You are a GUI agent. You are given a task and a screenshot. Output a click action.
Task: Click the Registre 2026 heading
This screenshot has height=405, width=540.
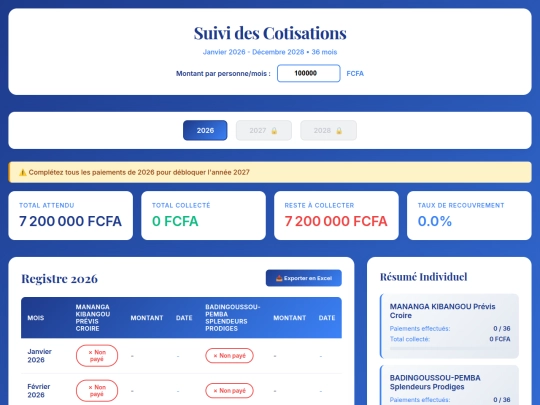click(x=60, y=278)
